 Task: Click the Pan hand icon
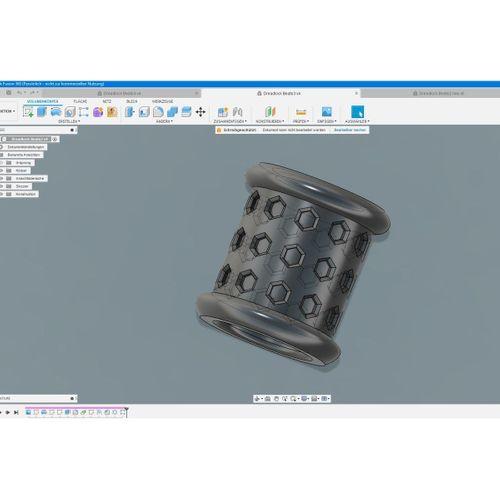click(276, 399)
